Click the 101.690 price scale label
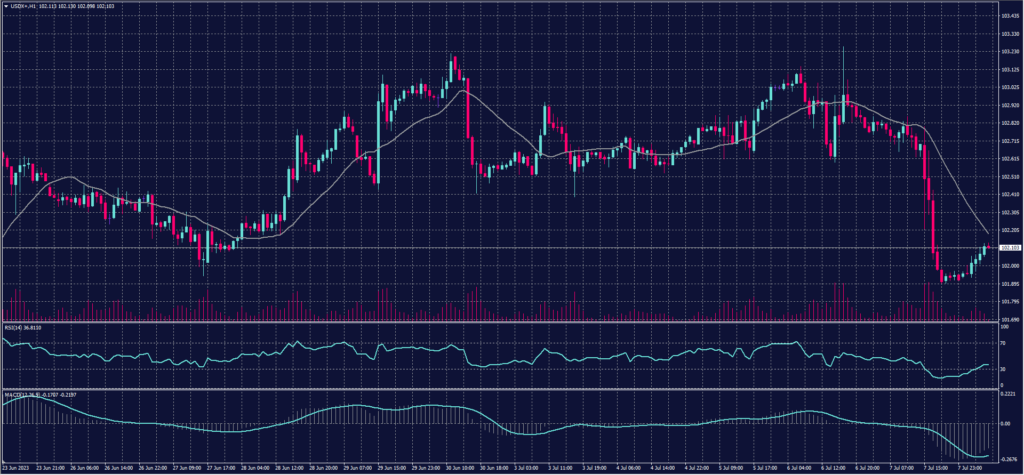 1008,319
